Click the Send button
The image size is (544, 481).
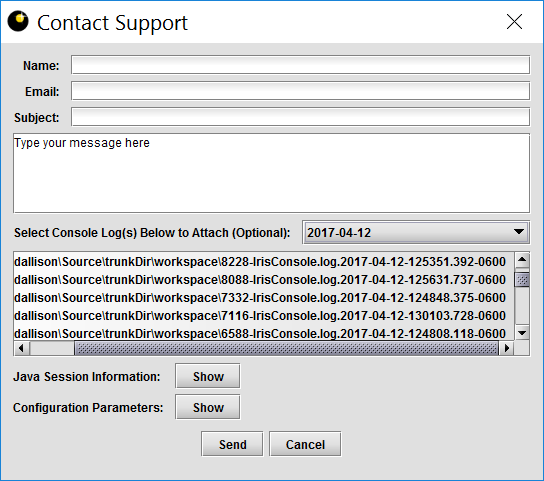232,445
